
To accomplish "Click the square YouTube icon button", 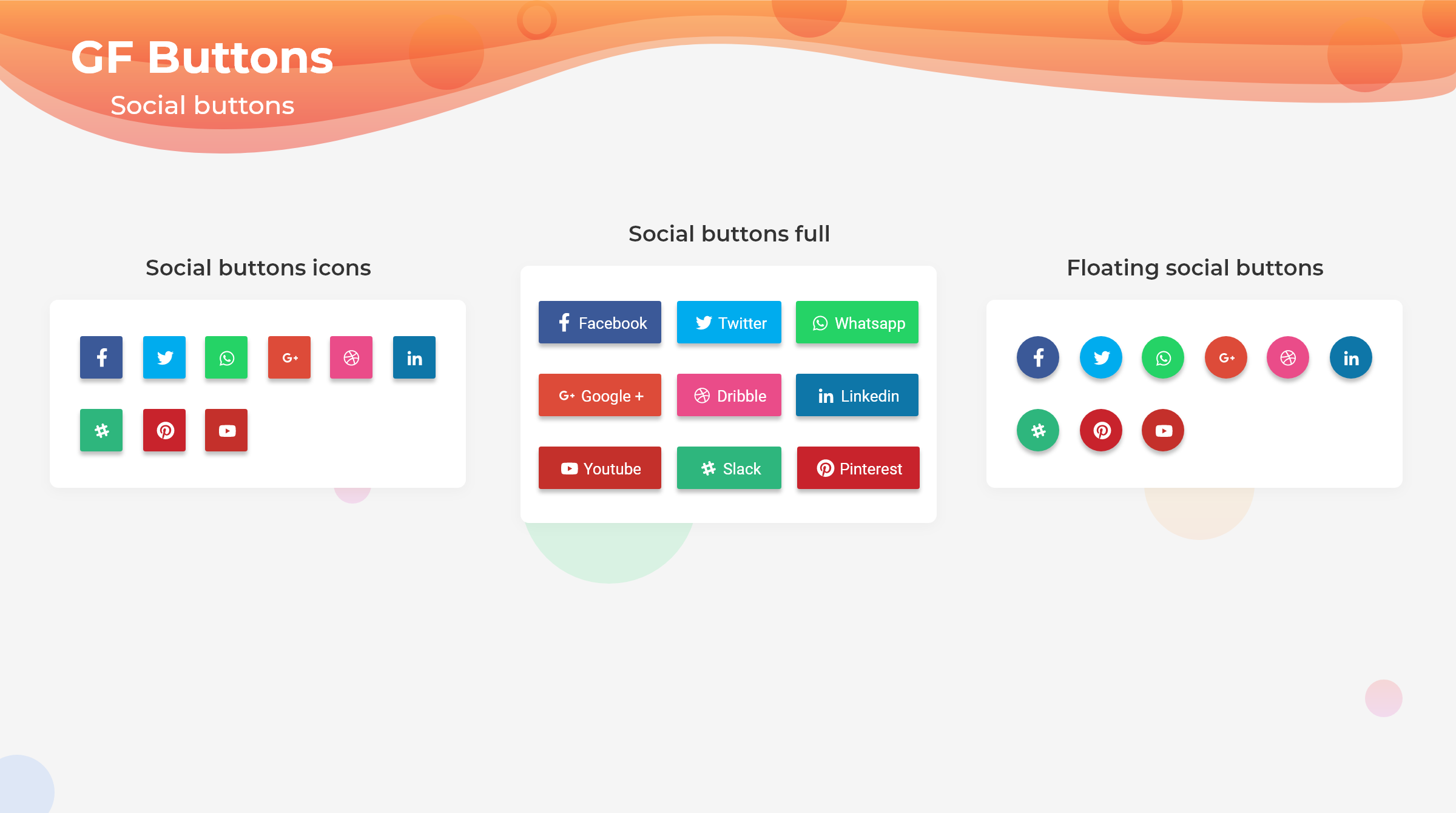I will pos(226,430).
